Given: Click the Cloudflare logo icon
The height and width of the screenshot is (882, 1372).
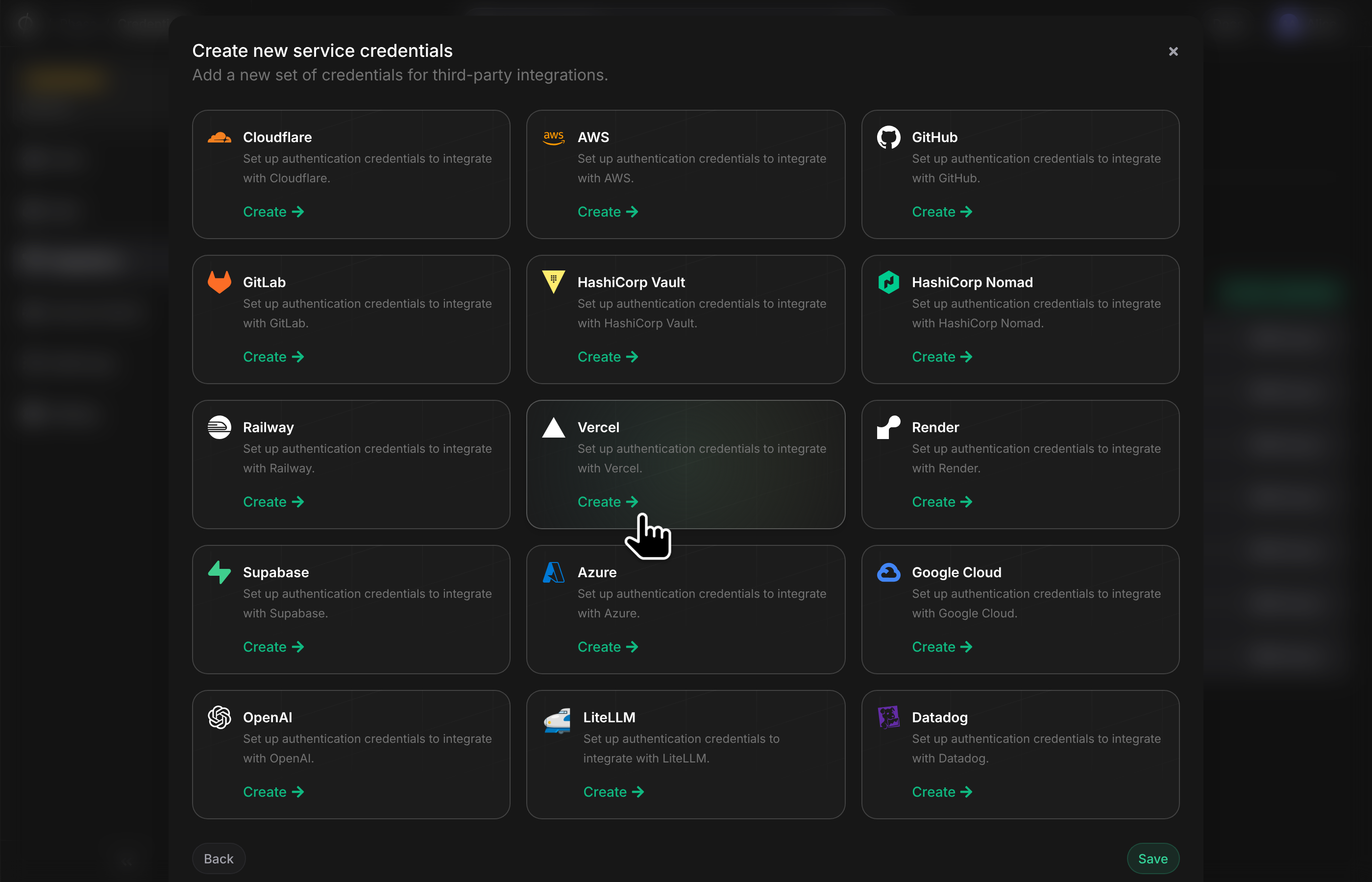Looking at the screenshot, I should 220,138.
